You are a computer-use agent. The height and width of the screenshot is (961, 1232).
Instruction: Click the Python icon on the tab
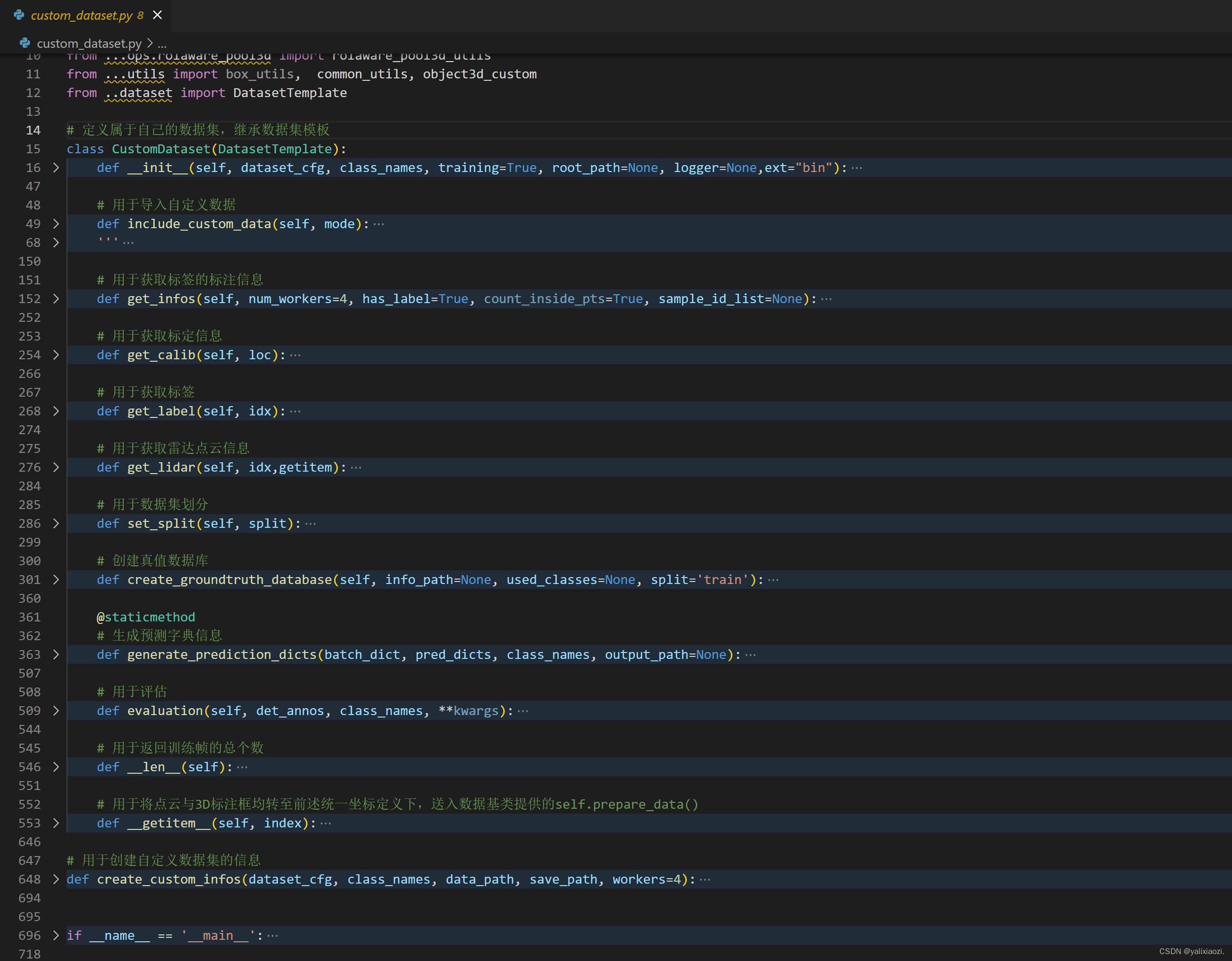19,15
